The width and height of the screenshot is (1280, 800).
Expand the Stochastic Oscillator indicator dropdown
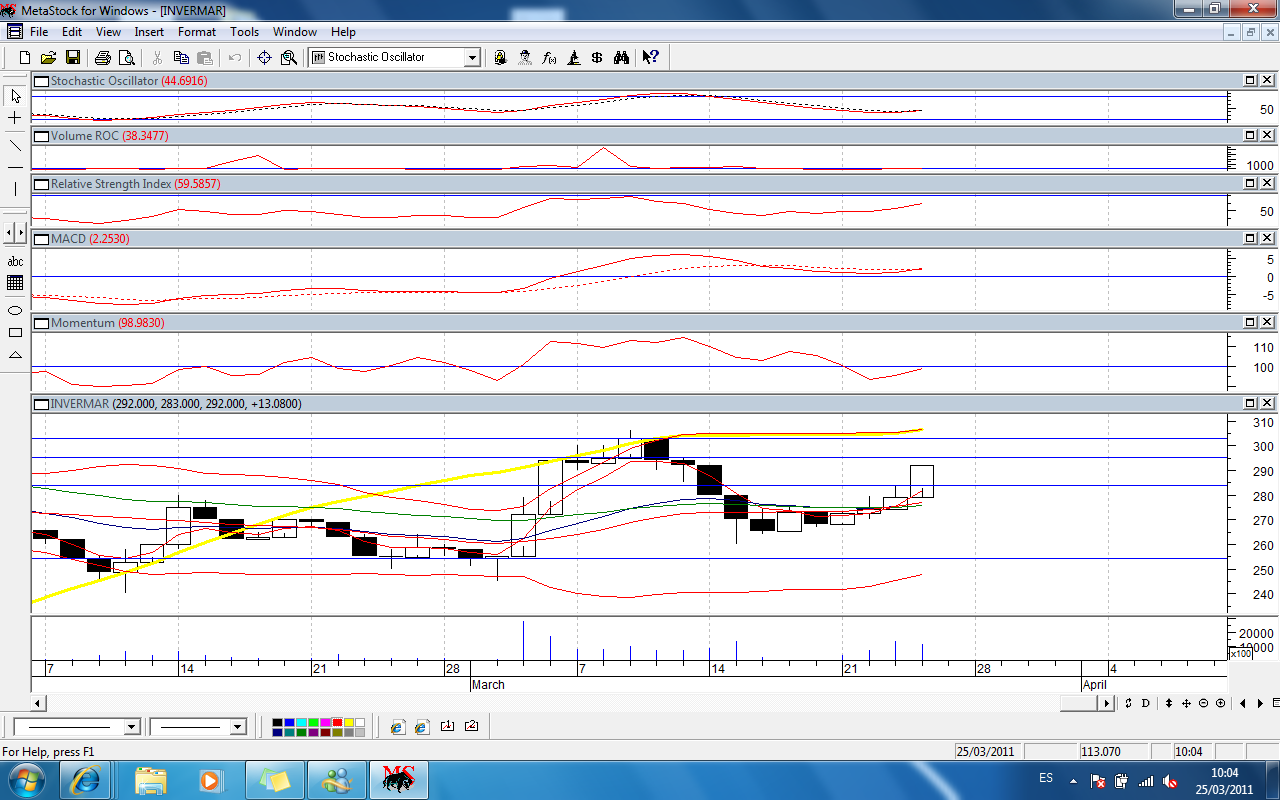point(472,58)
